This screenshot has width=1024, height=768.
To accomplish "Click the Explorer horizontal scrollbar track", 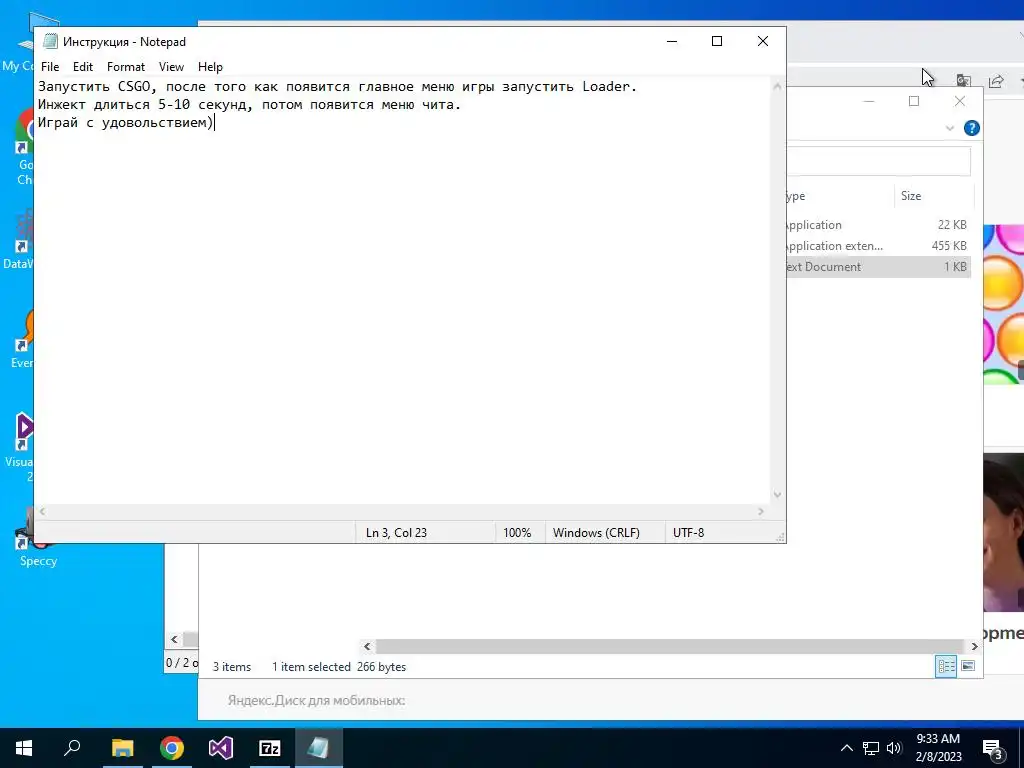I will pyautogui.click(x=670, y=647).
